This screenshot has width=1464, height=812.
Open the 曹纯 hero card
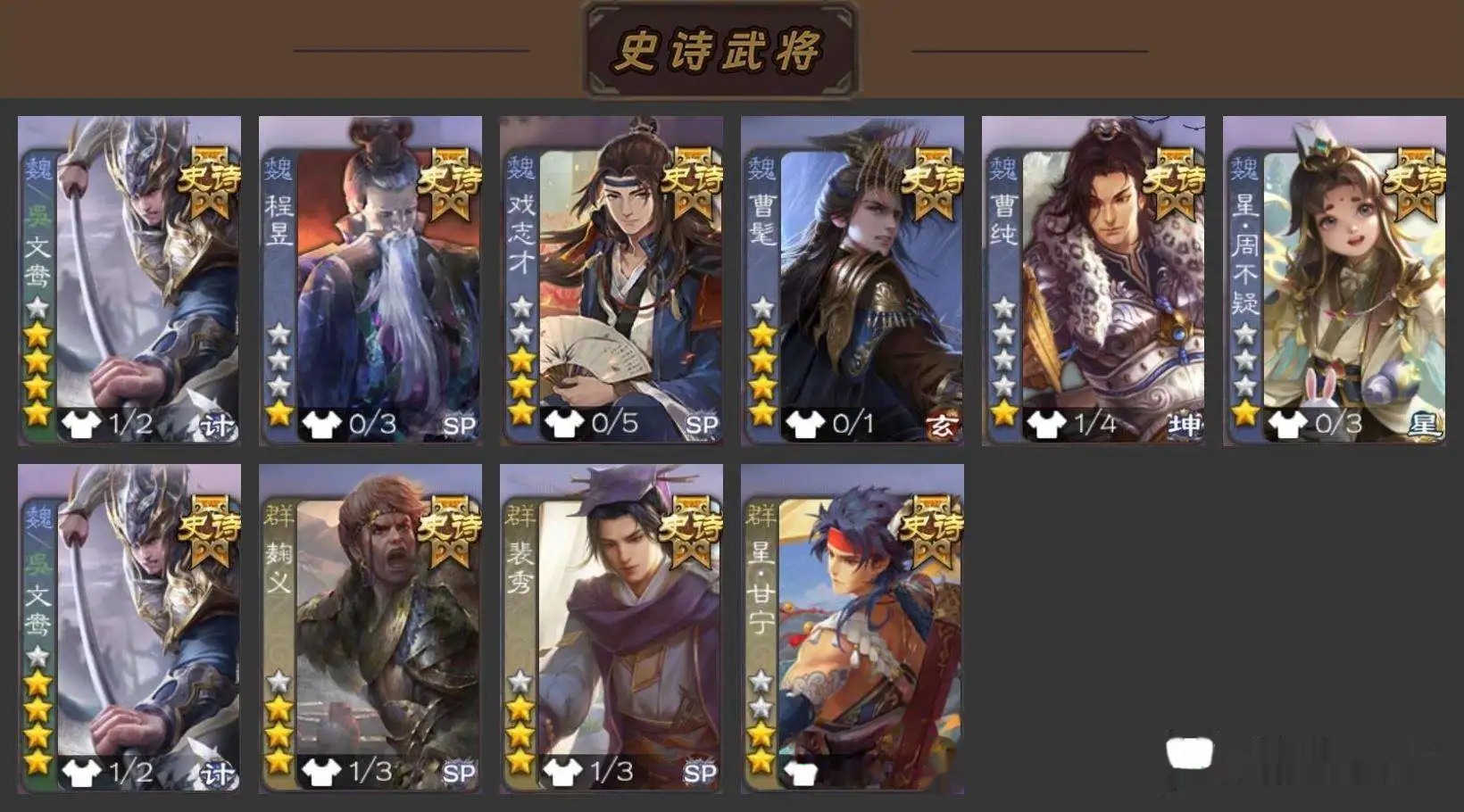tap(1094, 280)
